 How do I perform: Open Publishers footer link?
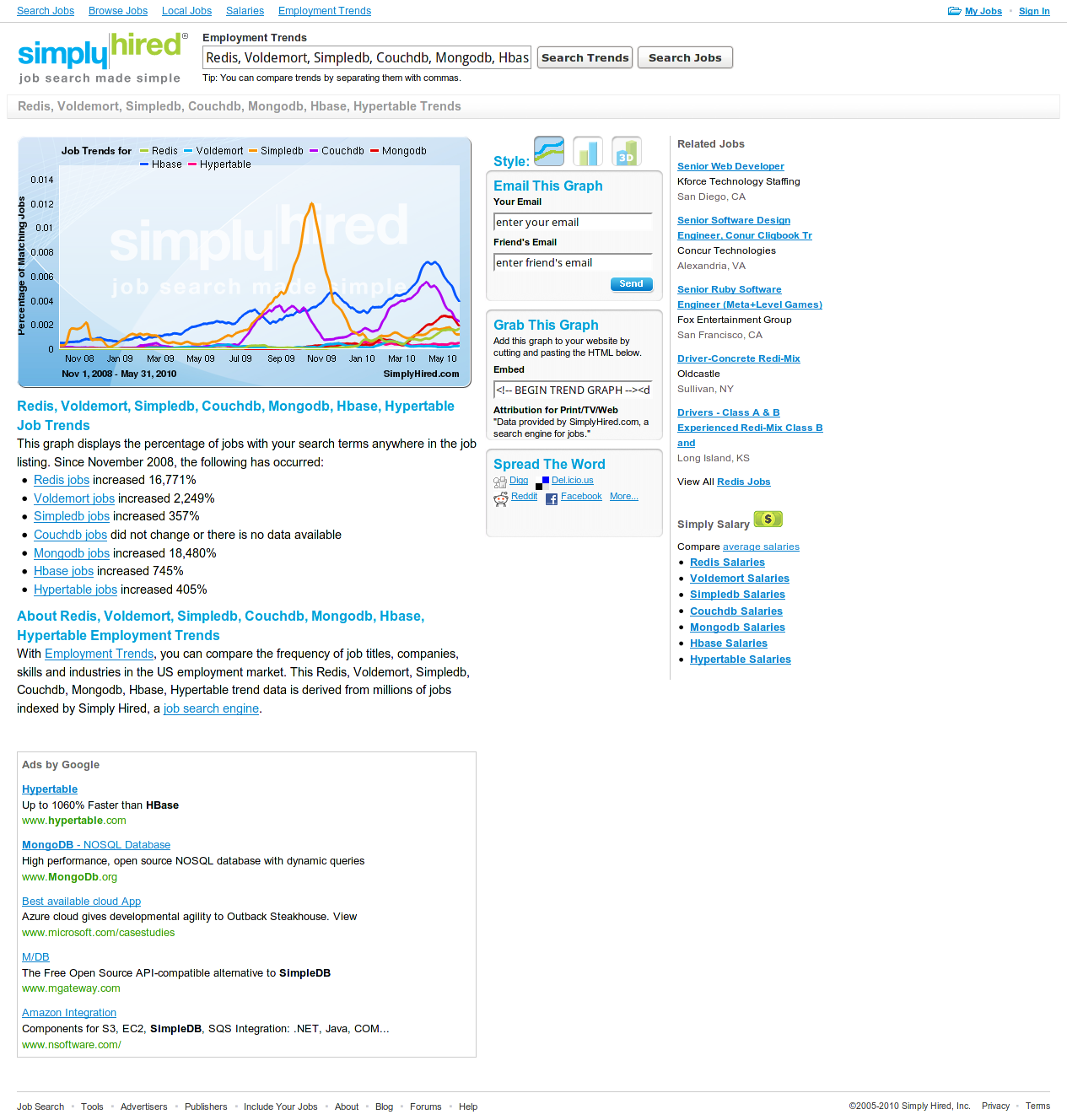pos(206,1107)
